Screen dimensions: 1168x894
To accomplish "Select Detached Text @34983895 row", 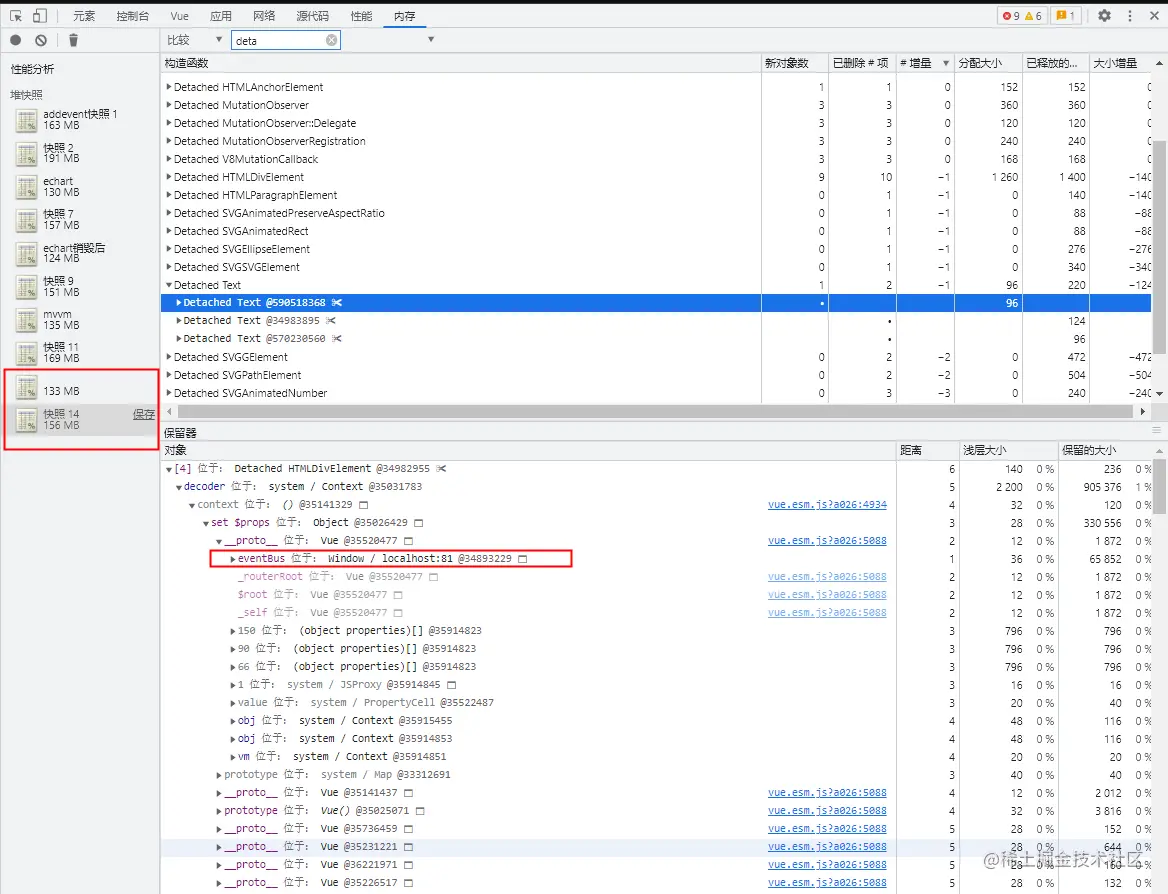I will 656,321.
